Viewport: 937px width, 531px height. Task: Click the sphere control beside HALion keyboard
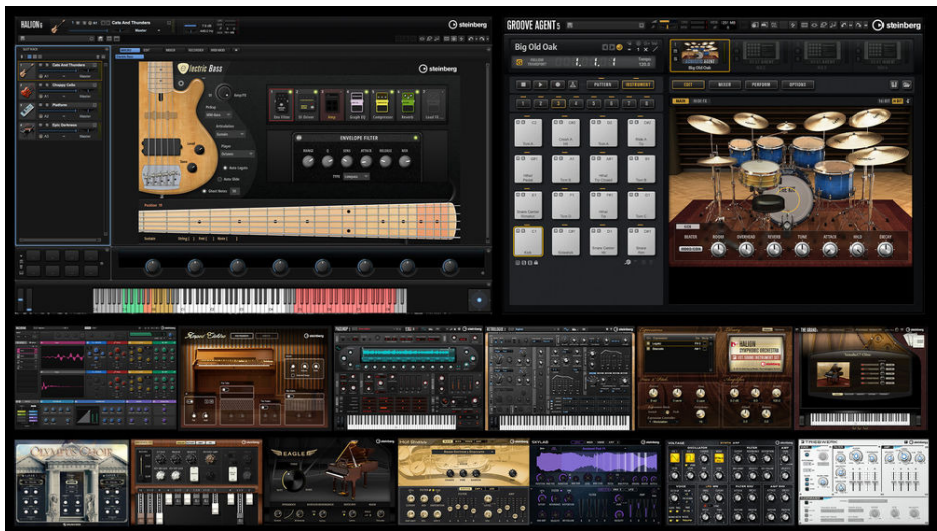click(479, 300)
